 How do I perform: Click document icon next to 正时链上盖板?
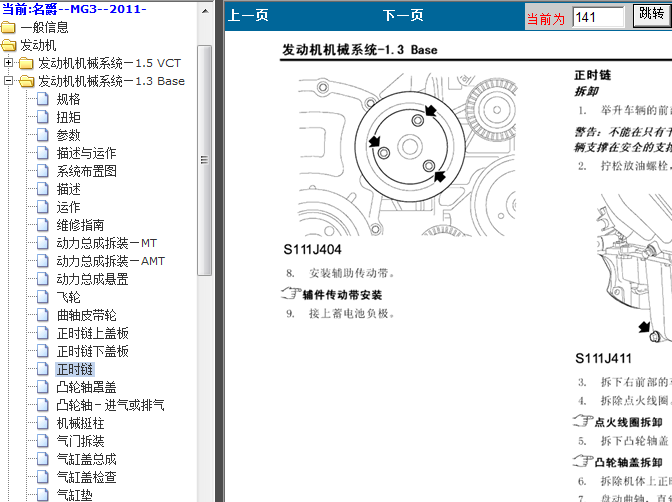click(42, 333)
